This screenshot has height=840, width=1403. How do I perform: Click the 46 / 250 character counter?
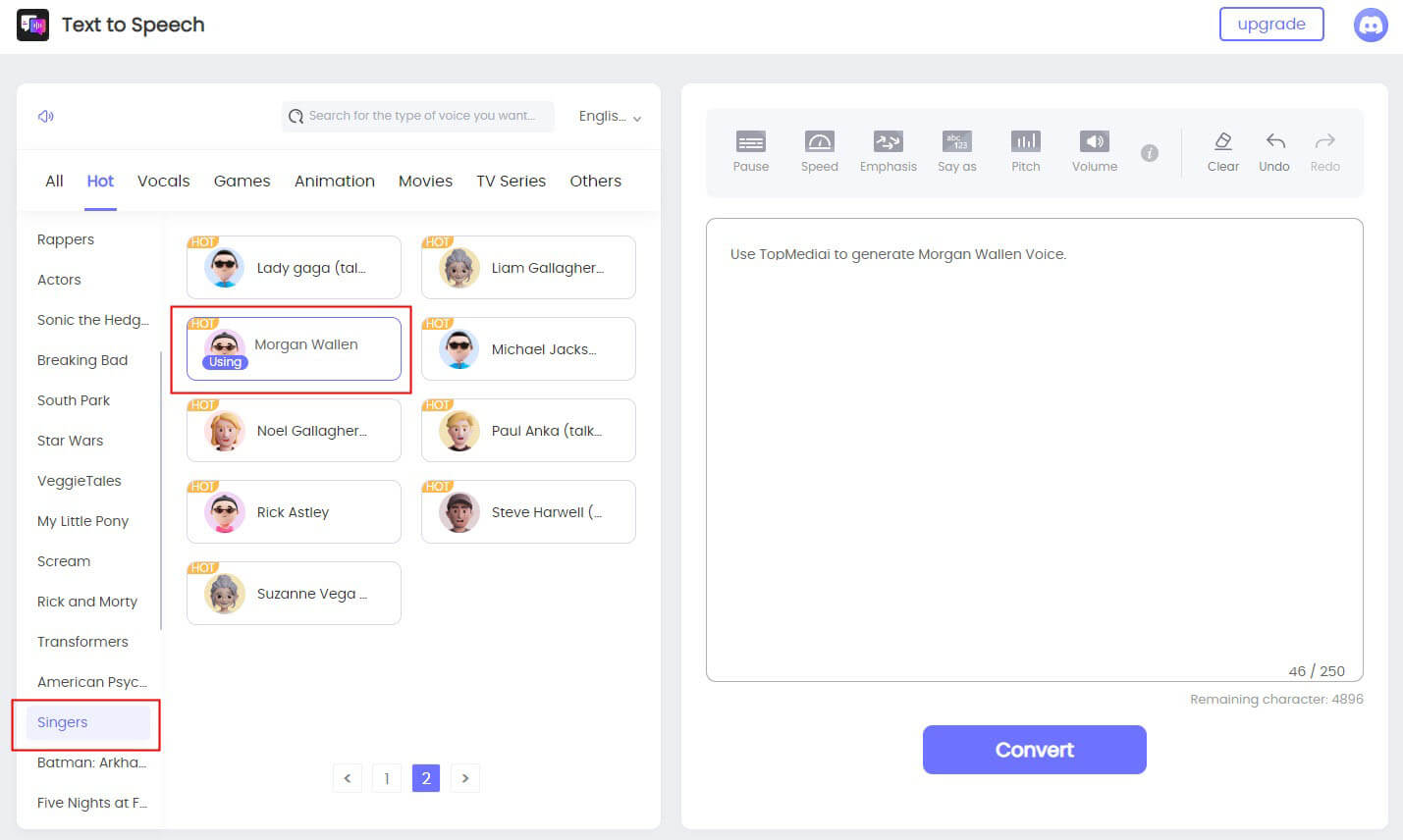point(1317,671)
